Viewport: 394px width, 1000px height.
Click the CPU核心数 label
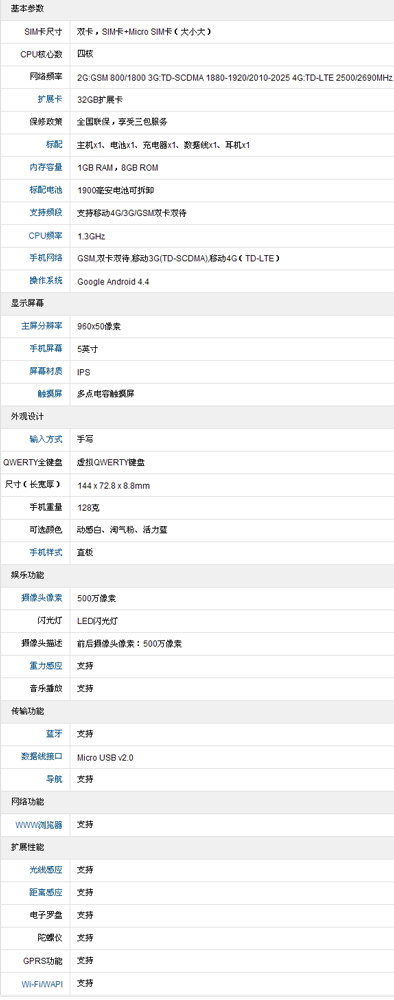41,54
